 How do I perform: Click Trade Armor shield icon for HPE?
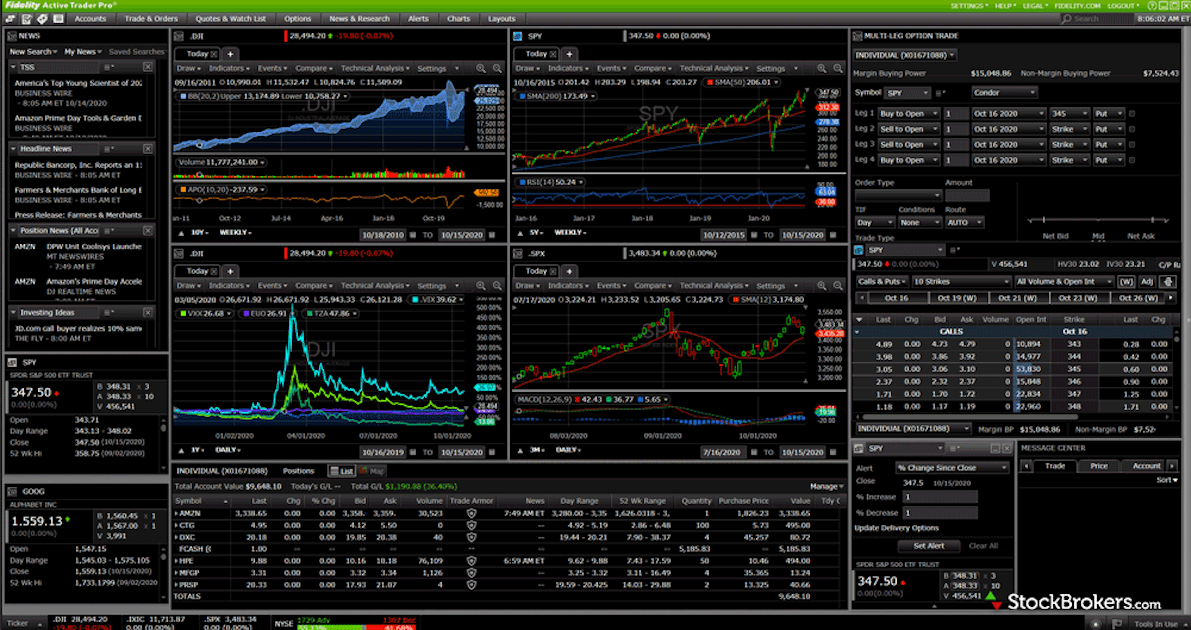(471, 561)
